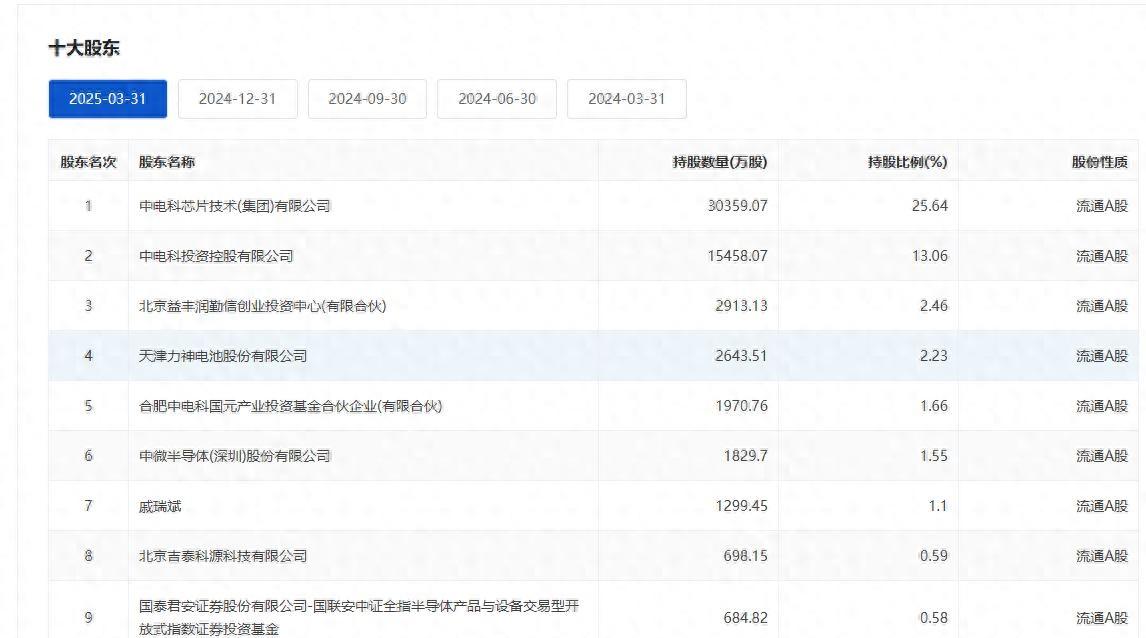The height and width of the screenshot is (638, 1146).
Task: Click holding amount 698.15
Action: tap(745, 556)
